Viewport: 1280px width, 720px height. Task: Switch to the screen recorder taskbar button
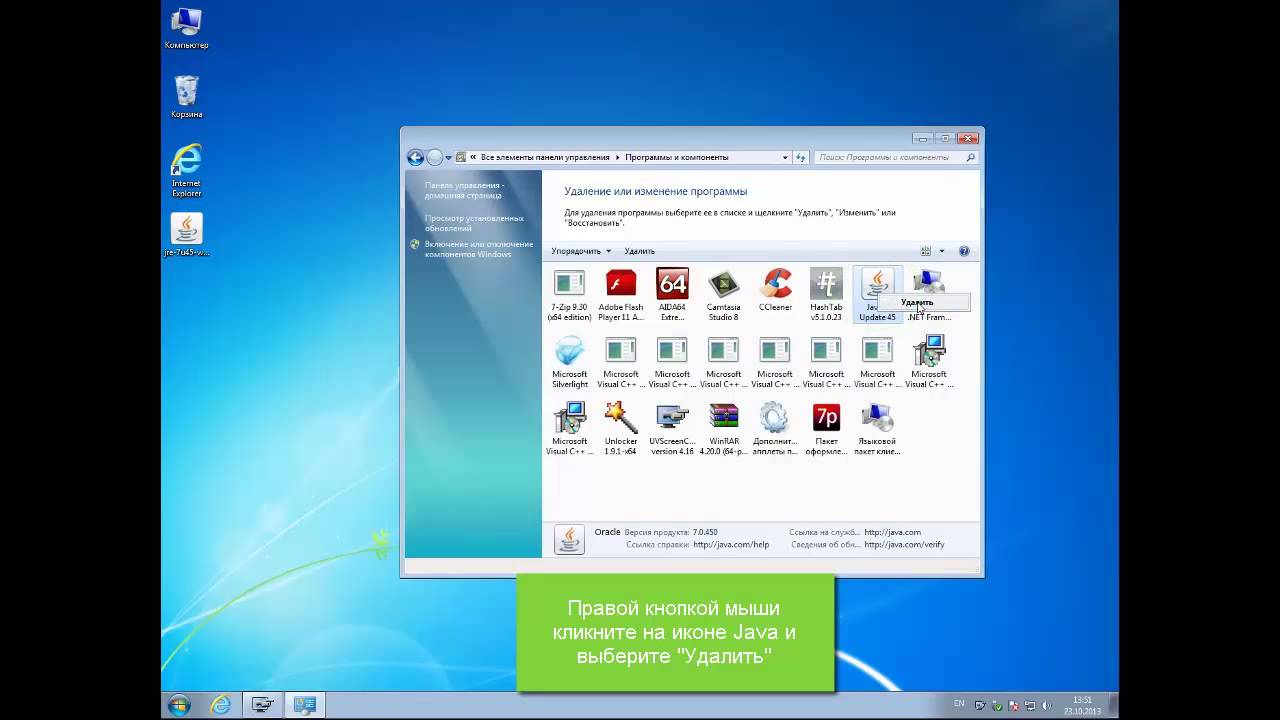pyautogui.click(x=263, y=705)
